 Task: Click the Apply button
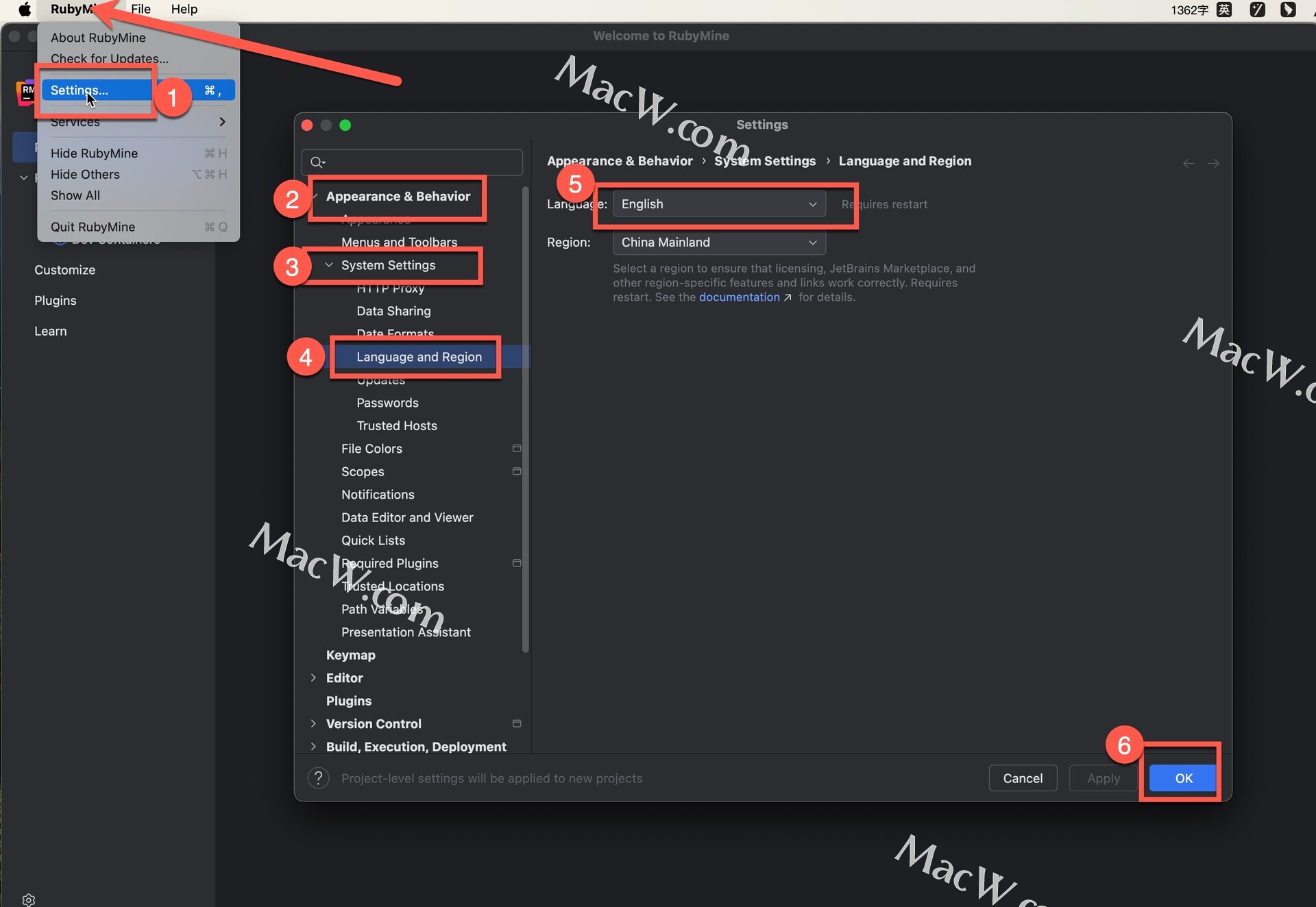(1104, 778)
